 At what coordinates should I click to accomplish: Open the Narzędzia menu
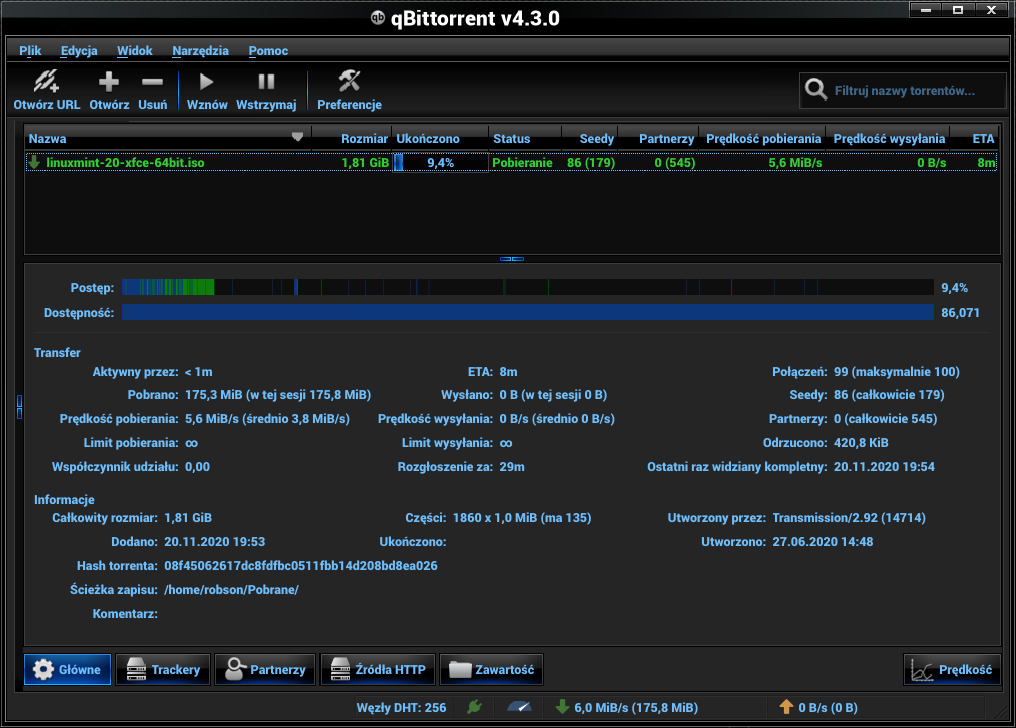point(200,51)
